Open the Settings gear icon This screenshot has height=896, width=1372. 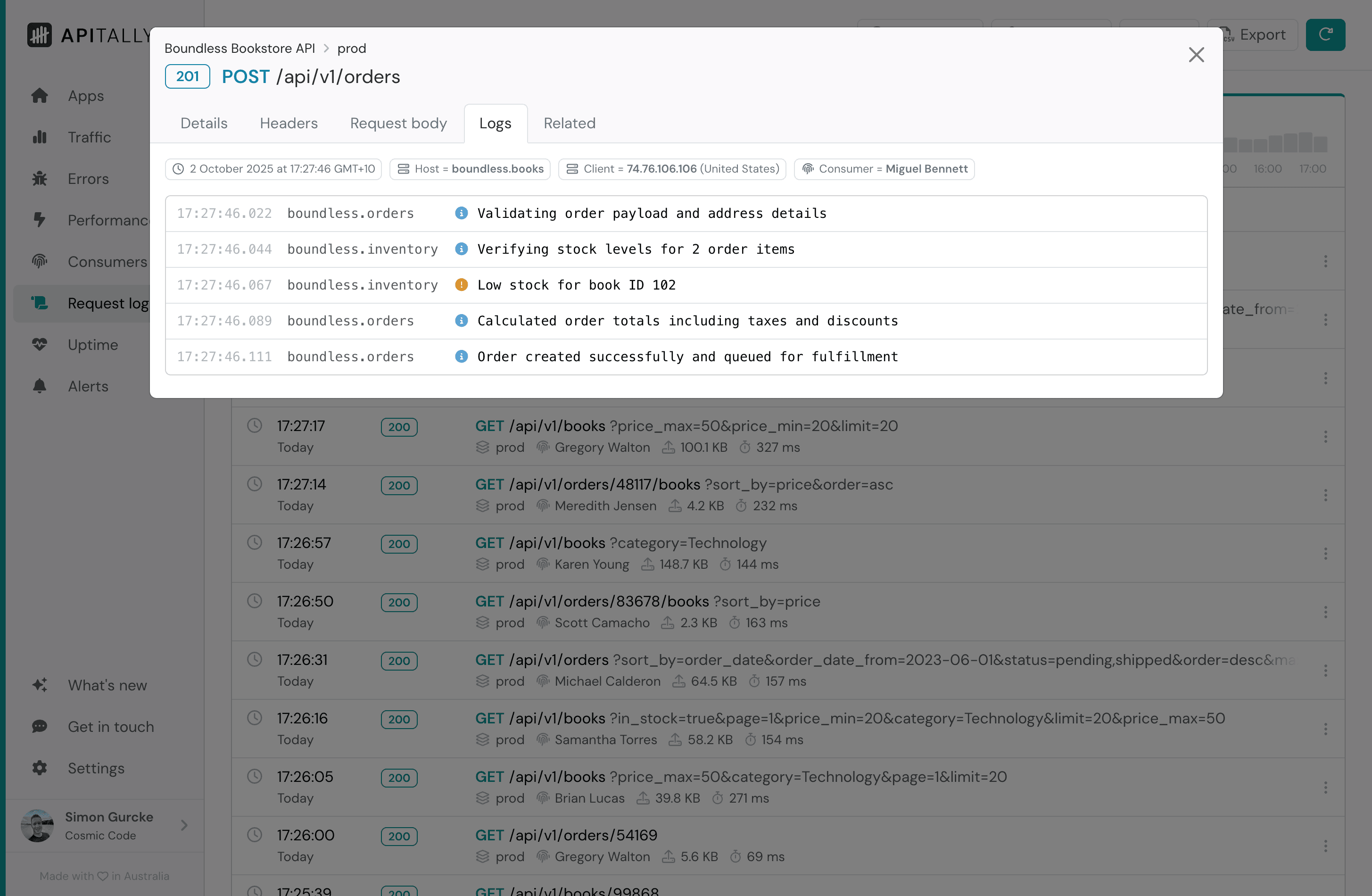coord(39,768)
